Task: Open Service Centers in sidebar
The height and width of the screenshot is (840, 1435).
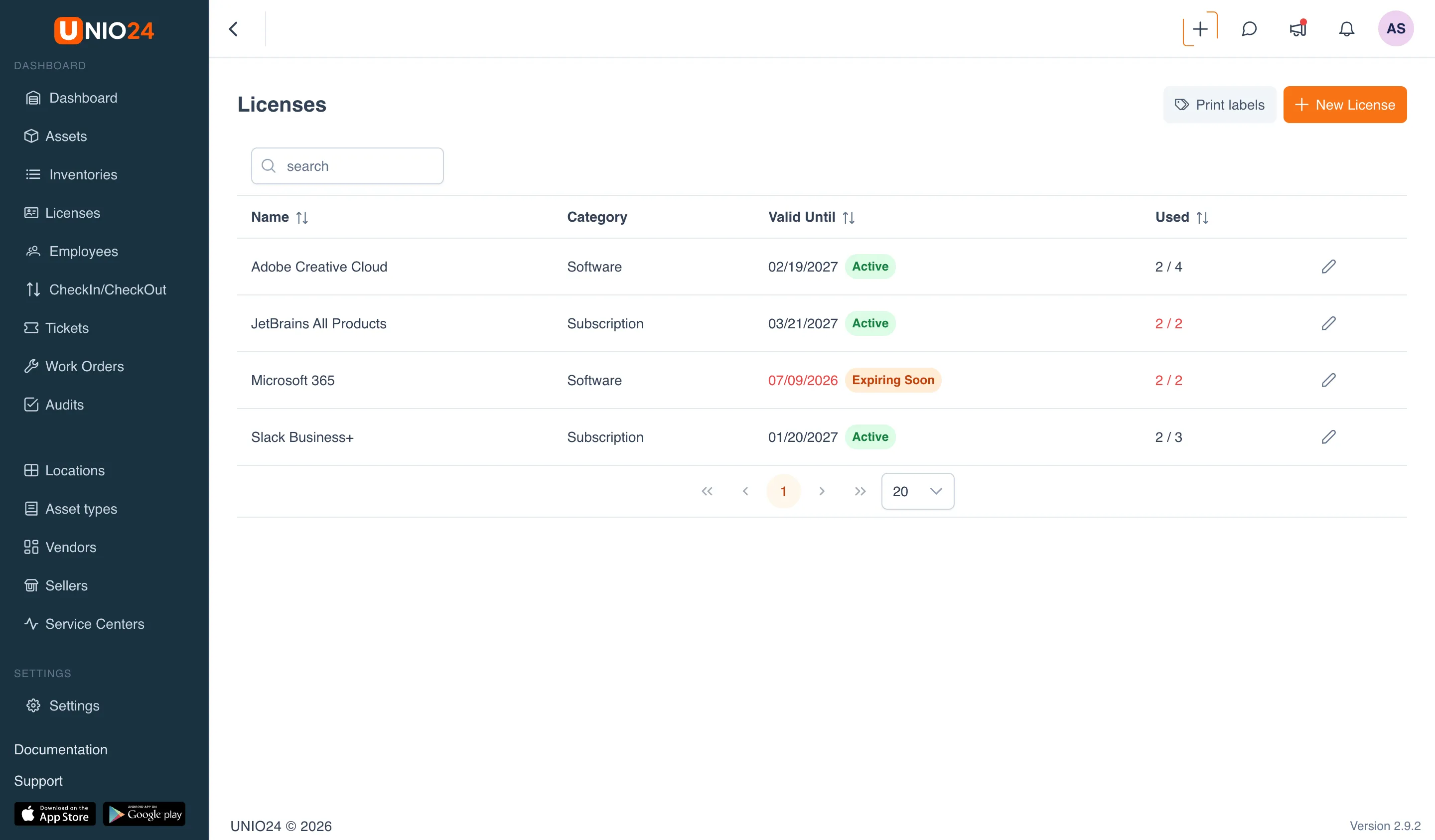Action: 84,624
